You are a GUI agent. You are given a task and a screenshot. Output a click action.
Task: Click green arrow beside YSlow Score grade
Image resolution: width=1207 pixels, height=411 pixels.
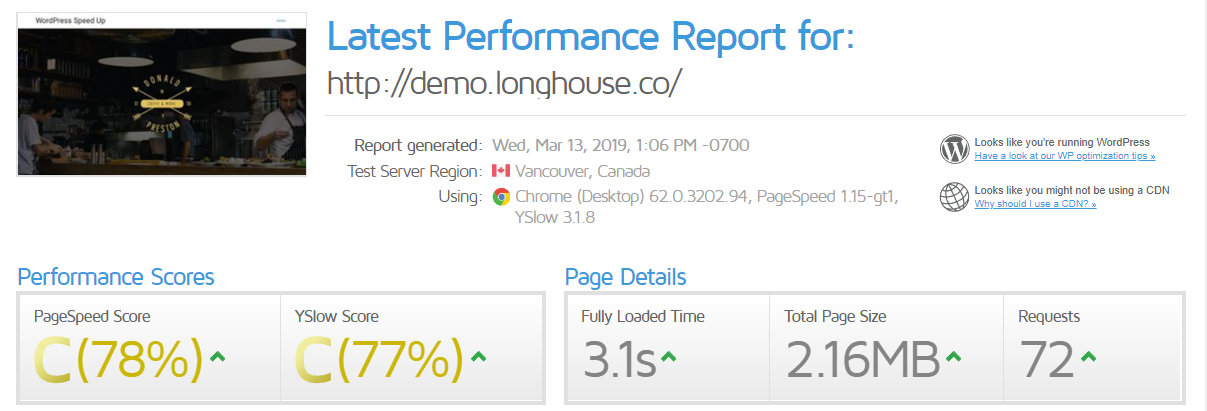(x=478, y=356)
